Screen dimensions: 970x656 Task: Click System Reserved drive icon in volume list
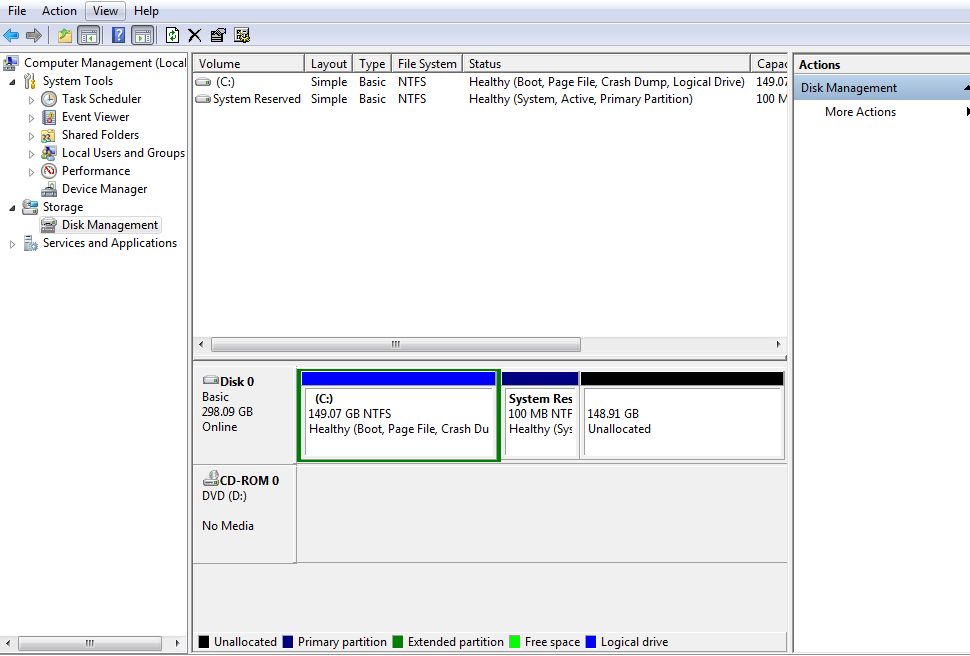pos(203,99)
